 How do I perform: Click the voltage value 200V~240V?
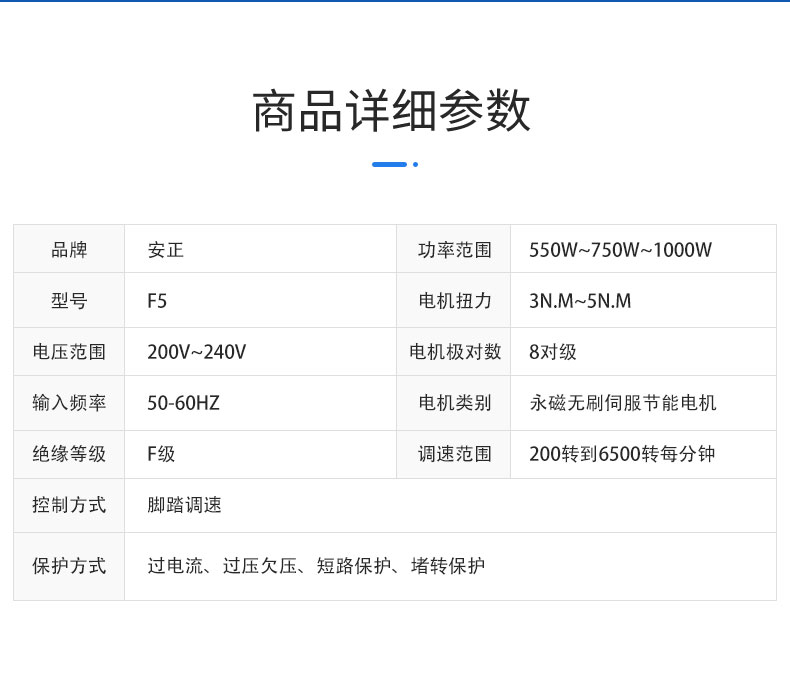[x=196, y=352]
